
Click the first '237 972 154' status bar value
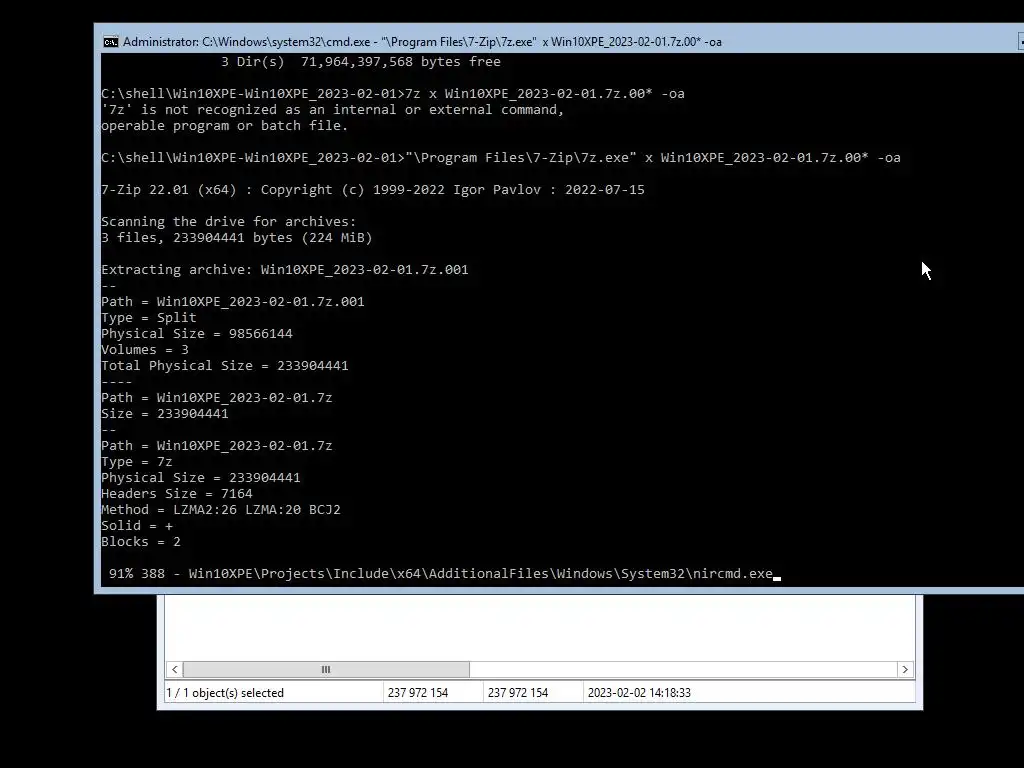coord(418,693)
